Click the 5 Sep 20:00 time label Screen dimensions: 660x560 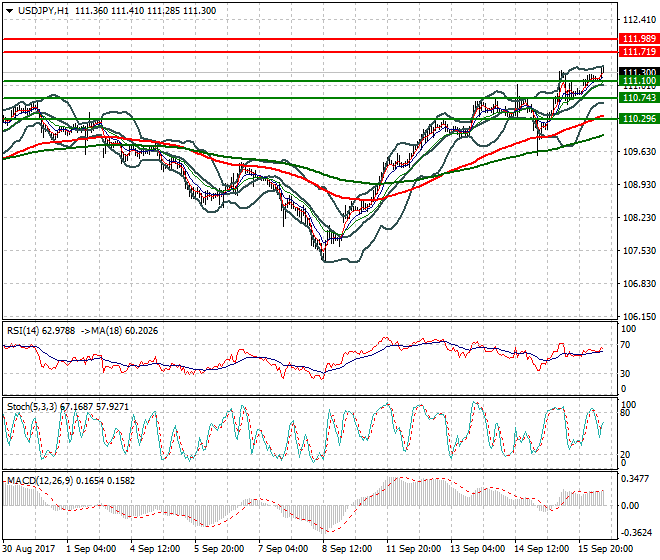click(x=219, y=549)
